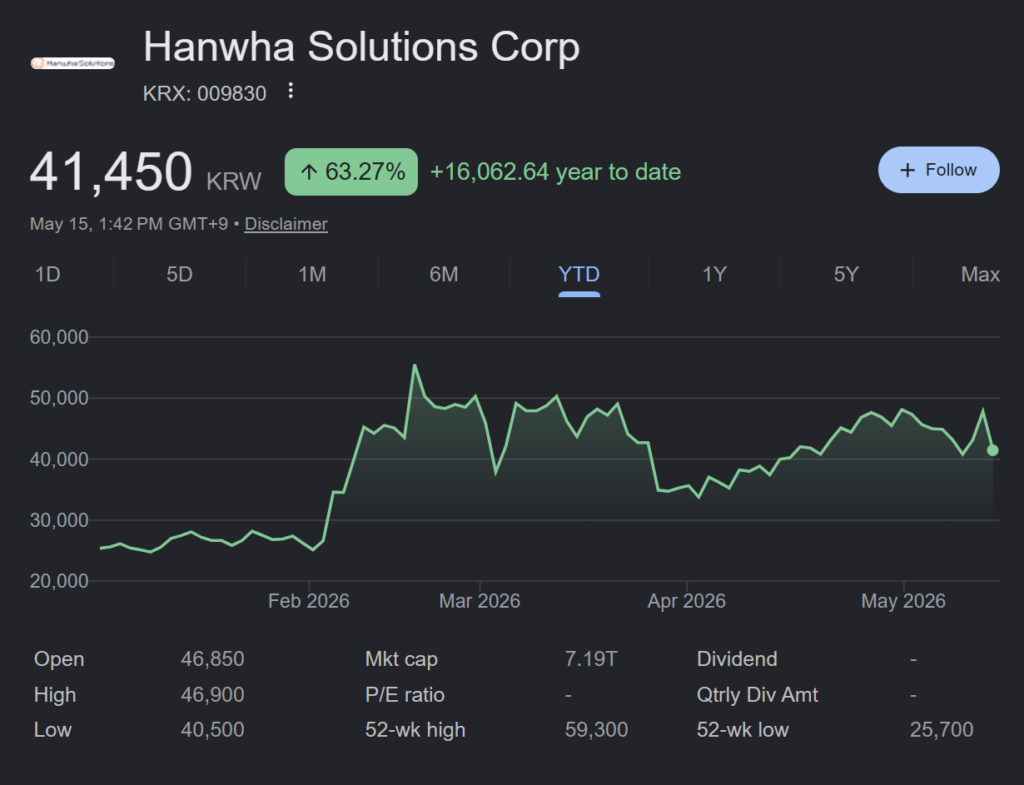
Task: Click the KRX: 009830 ticker text
Action: pyautogui.click(x=204, y=93)
